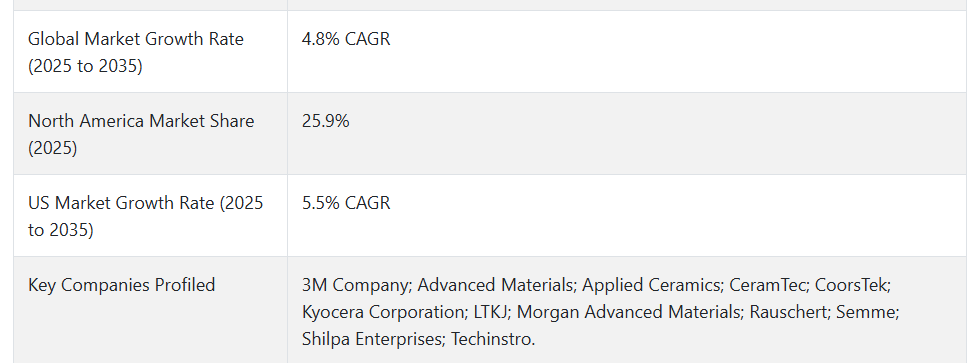The height and width of the screenshot is (363, 972).
Task: Click the Key Companies Profiled label
Action: pos(122,285)
